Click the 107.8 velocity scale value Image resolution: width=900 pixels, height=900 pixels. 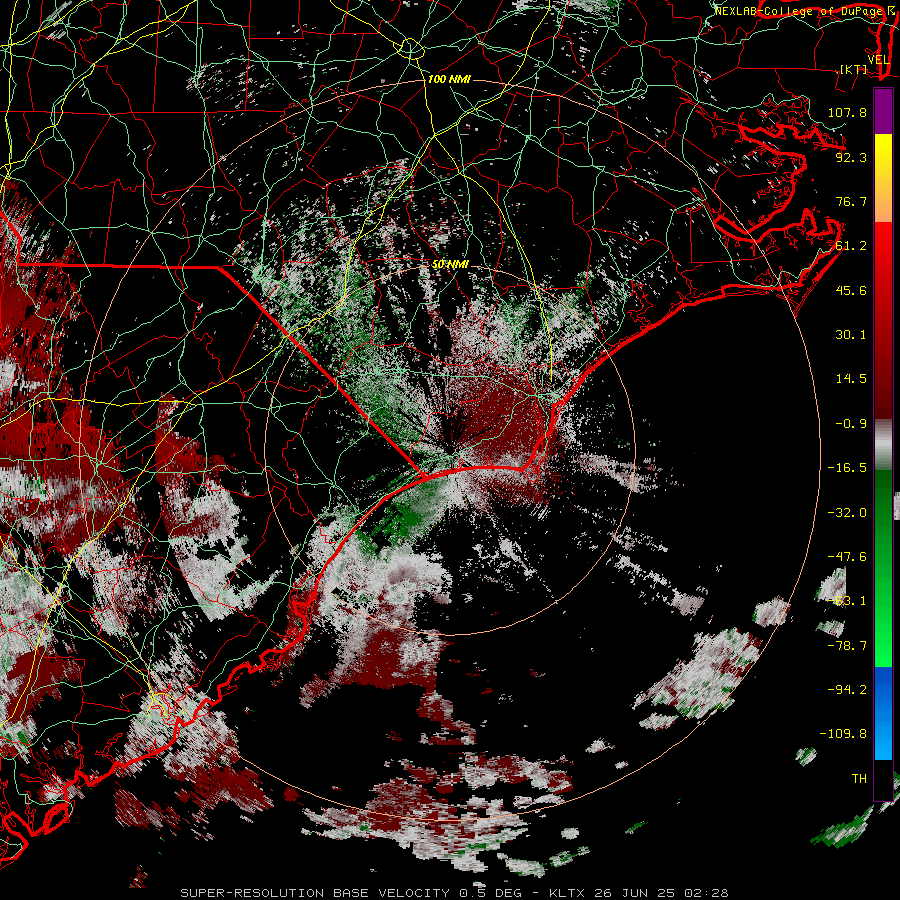847,112
